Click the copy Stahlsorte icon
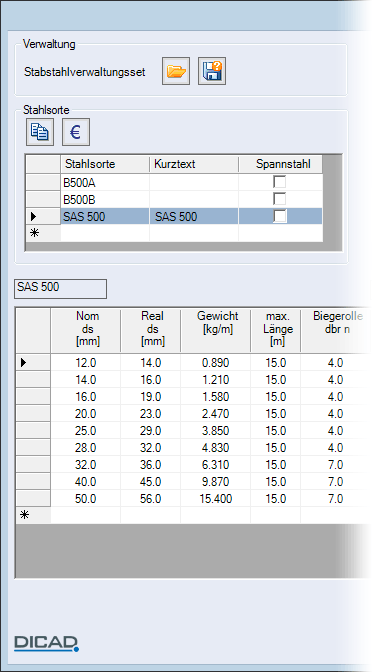The height and width of the screenshot is (672, 372). 40,132
